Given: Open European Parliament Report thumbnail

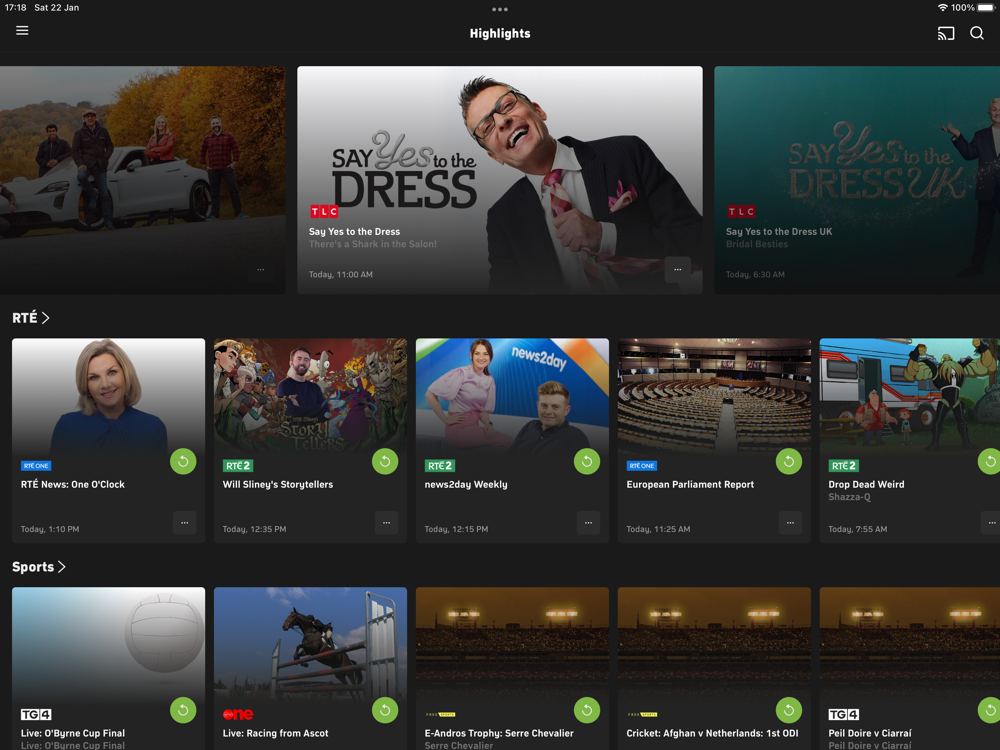Looking at the screenshot, I should click(714, 395).
